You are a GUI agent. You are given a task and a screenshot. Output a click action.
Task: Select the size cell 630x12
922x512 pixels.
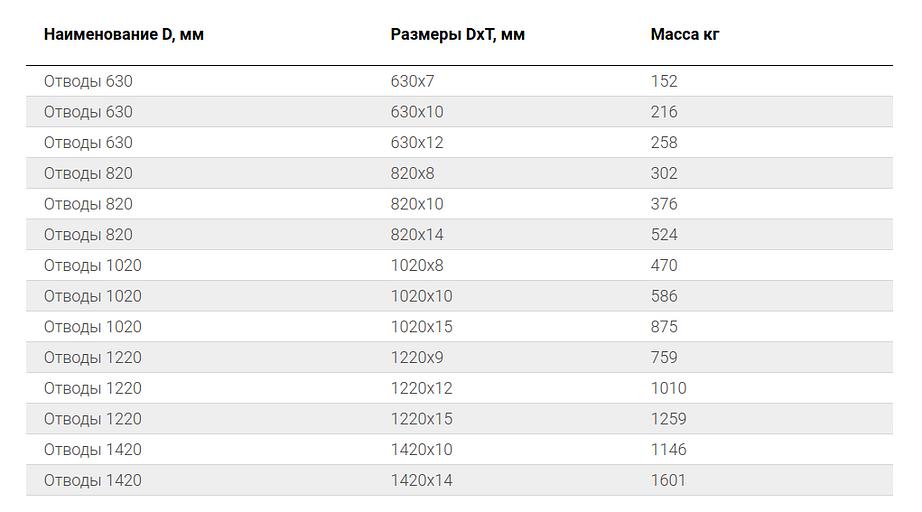[x=417, y=143]
